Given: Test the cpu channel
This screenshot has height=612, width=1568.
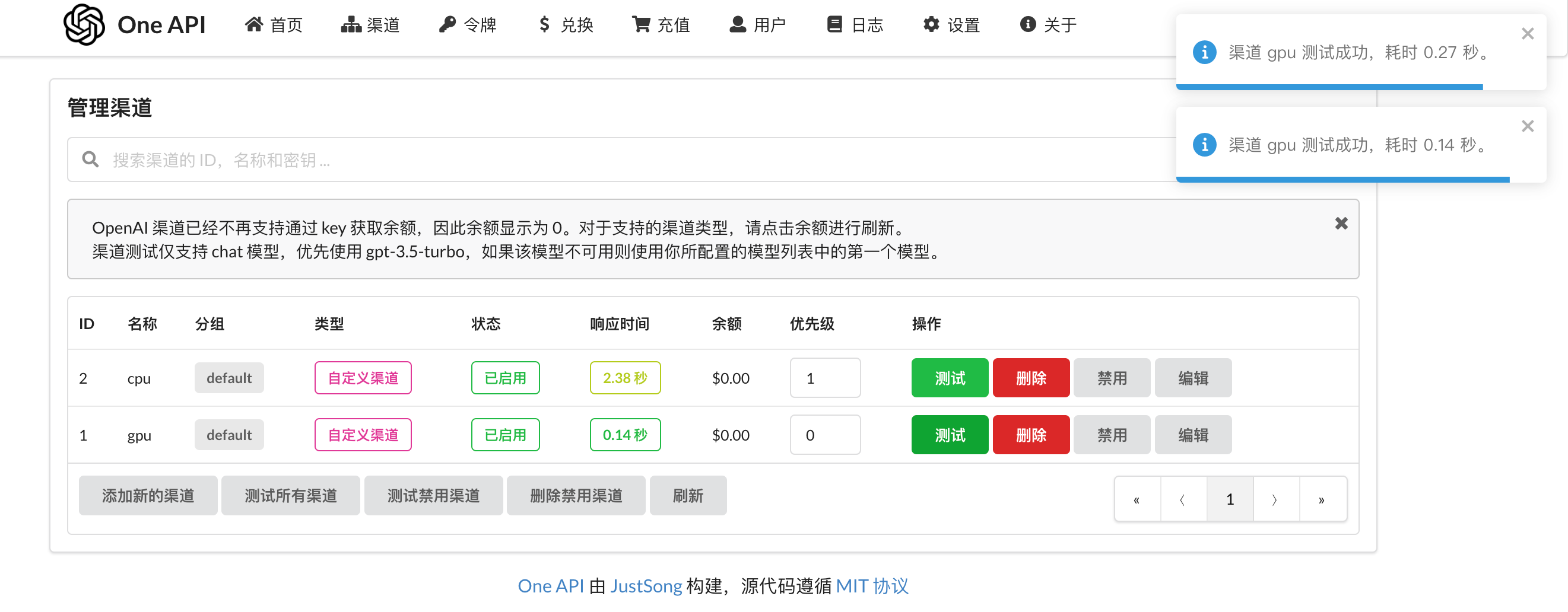Looking at the screenshot, I should point(949,378).
